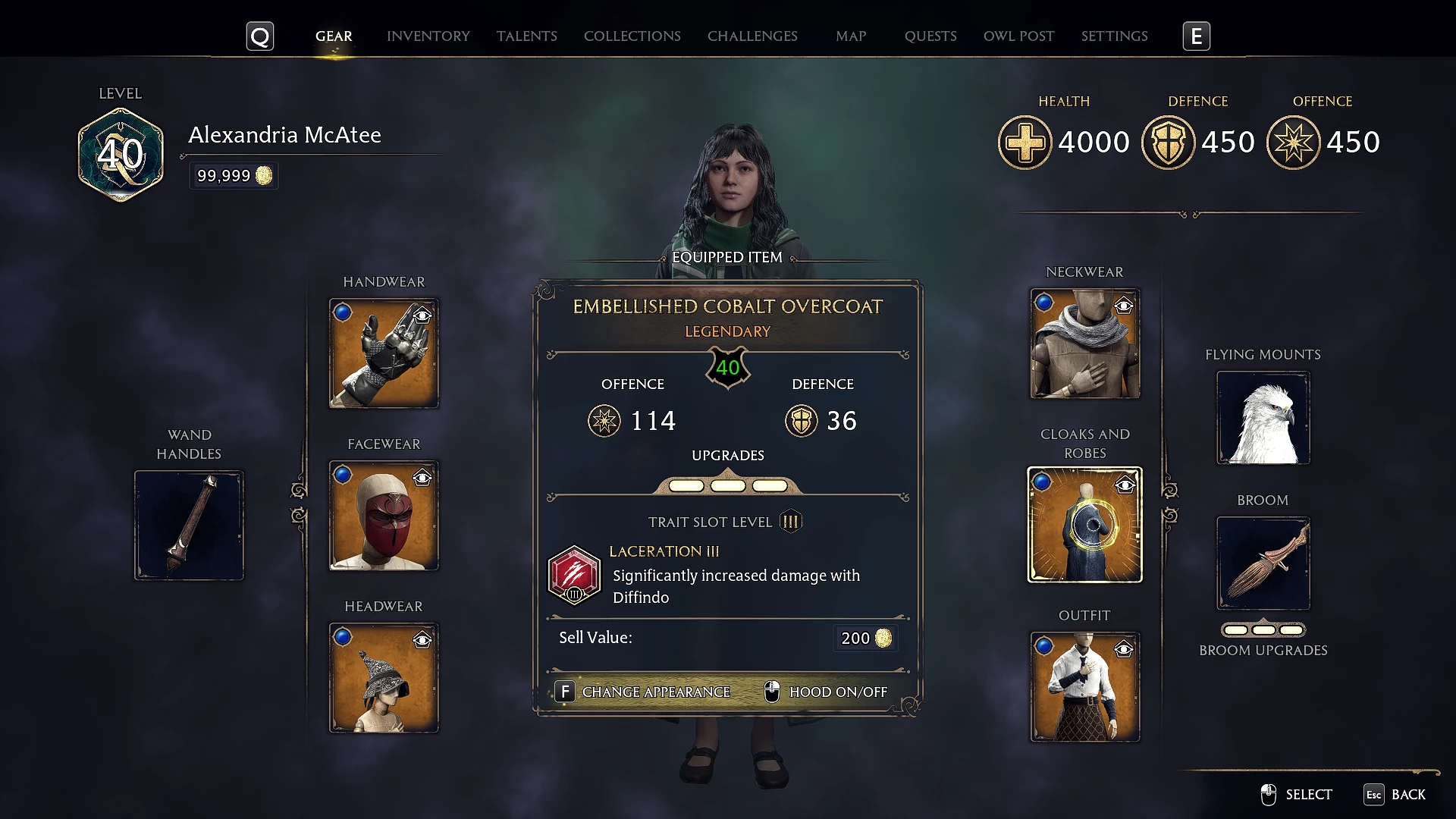The image size is (1456, 819).
Task: Click the Back button
Action: (x=1395, y=795)
